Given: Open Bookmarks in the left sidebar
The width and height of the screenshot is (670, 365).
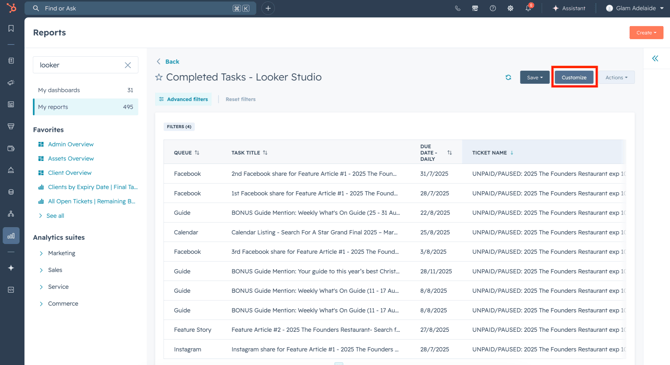Looking at the screenshot, I should click(x=11, y=28).
